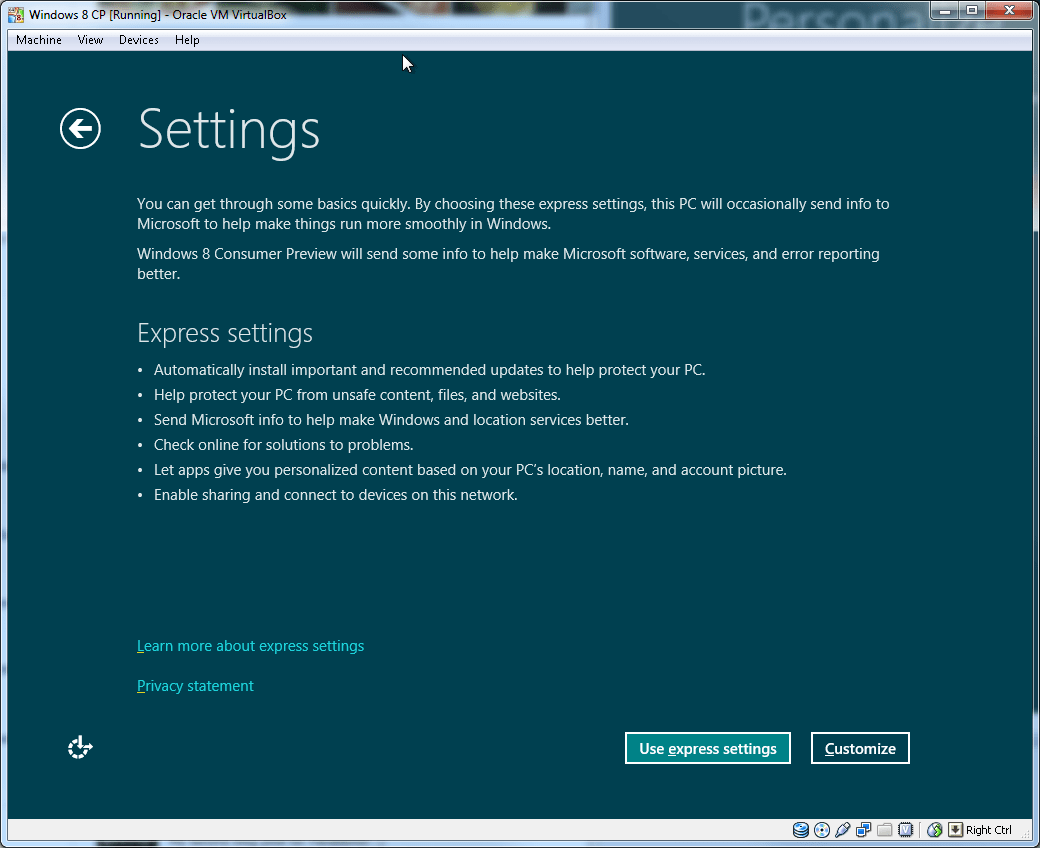
Task: Click the 'Automatically install important' bullet text
Action: click(x=429, y=370)
